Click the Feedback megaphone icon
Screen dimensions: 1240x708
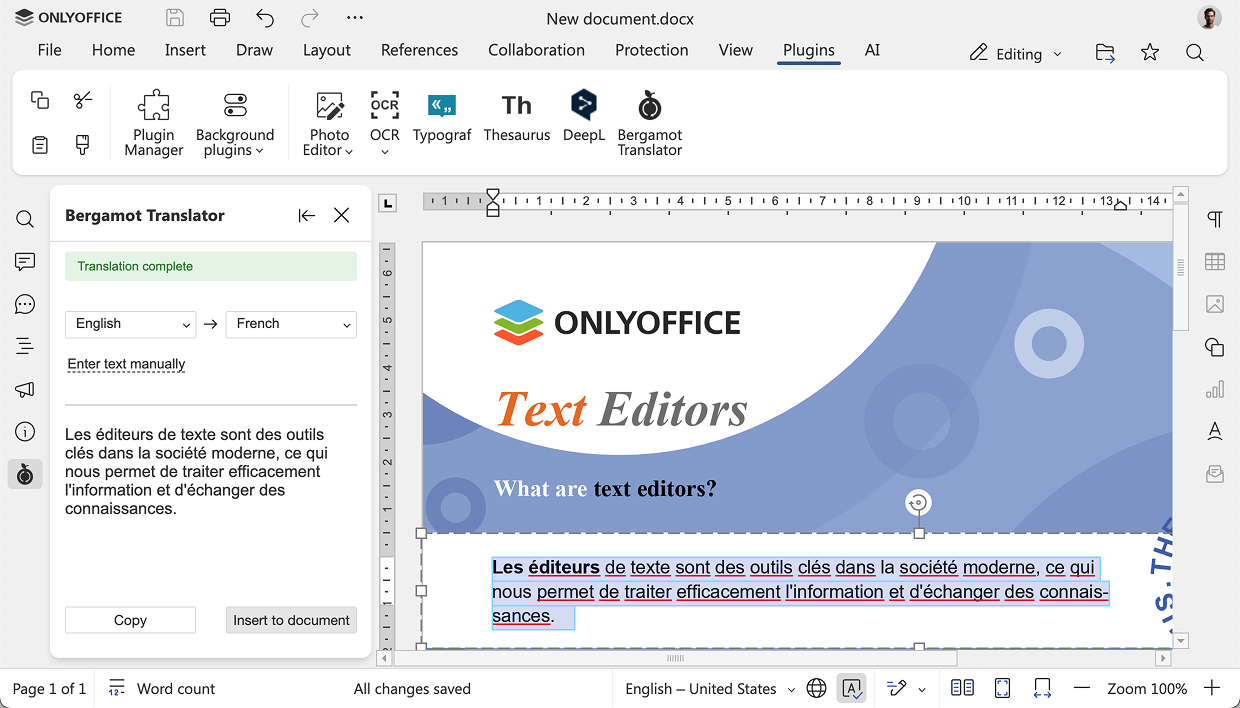click(x=25, y=390)
